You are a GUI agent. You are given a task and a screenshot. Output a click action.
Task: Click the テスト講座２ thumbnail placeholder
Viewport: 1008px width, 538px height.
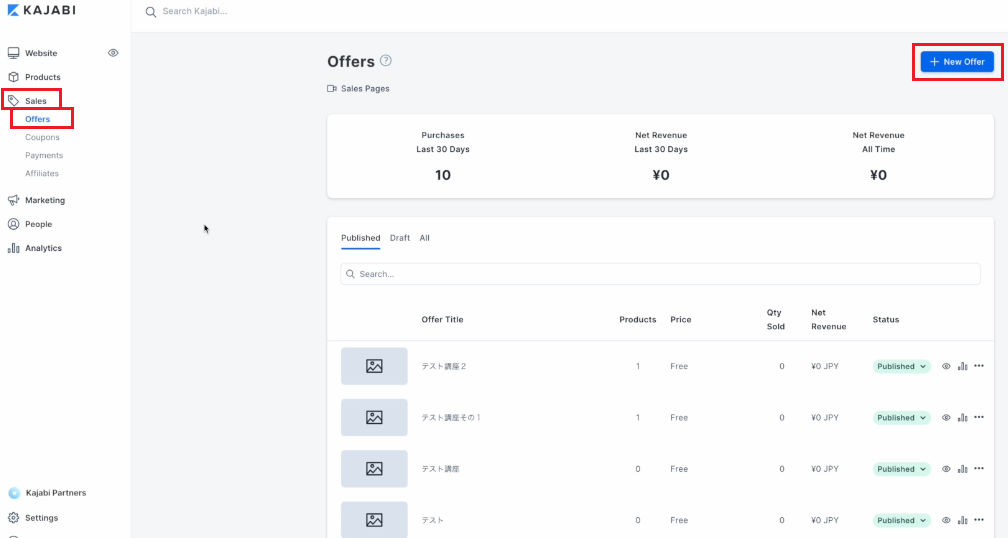click(x=374, y=366)
